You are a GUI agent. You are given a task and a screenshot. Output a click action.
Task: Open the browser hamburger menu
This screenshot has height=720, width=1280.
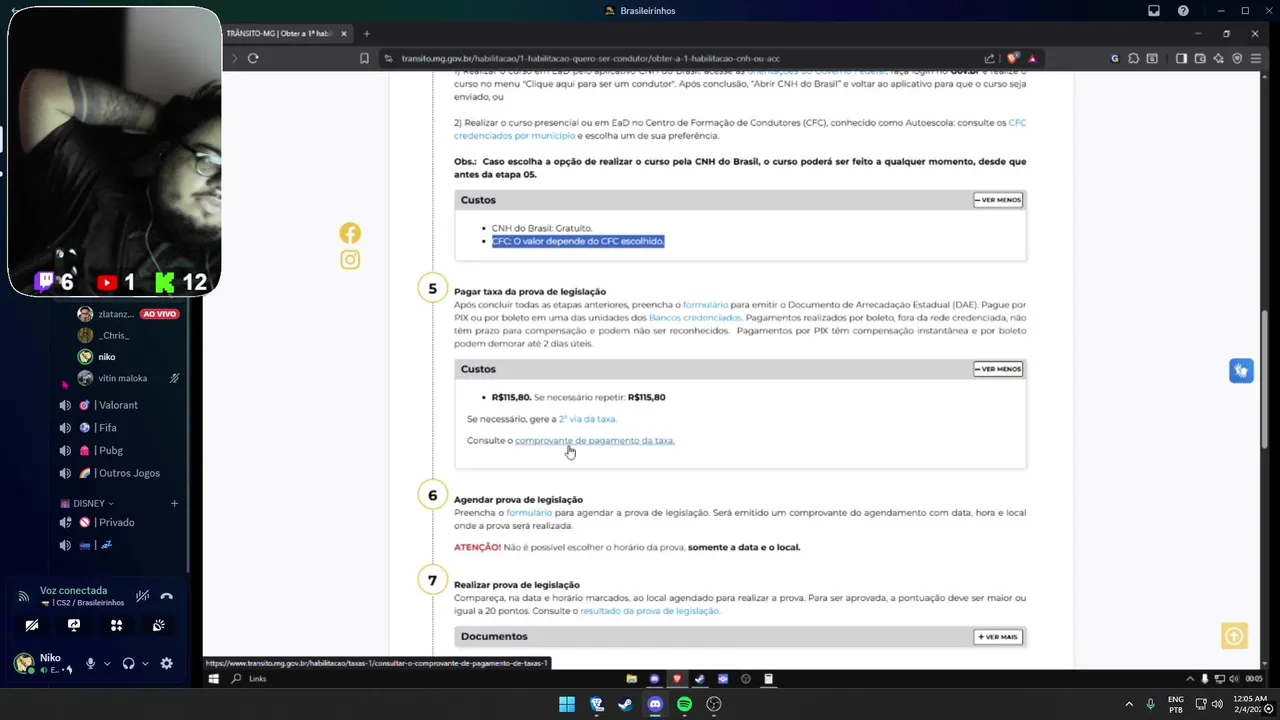tap(1256, 58)
